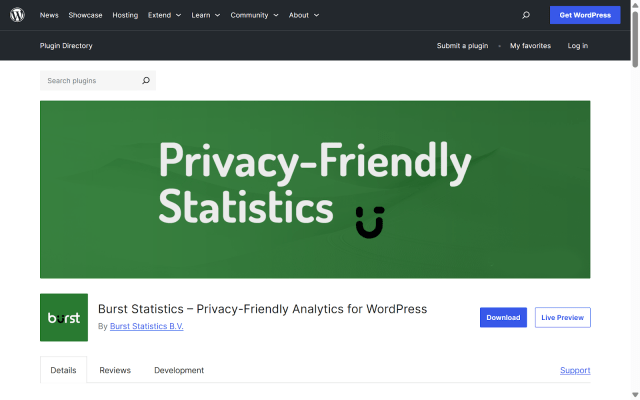
Task: Click the vertical scrollbar thumb
Action: (x=635, y=39)
